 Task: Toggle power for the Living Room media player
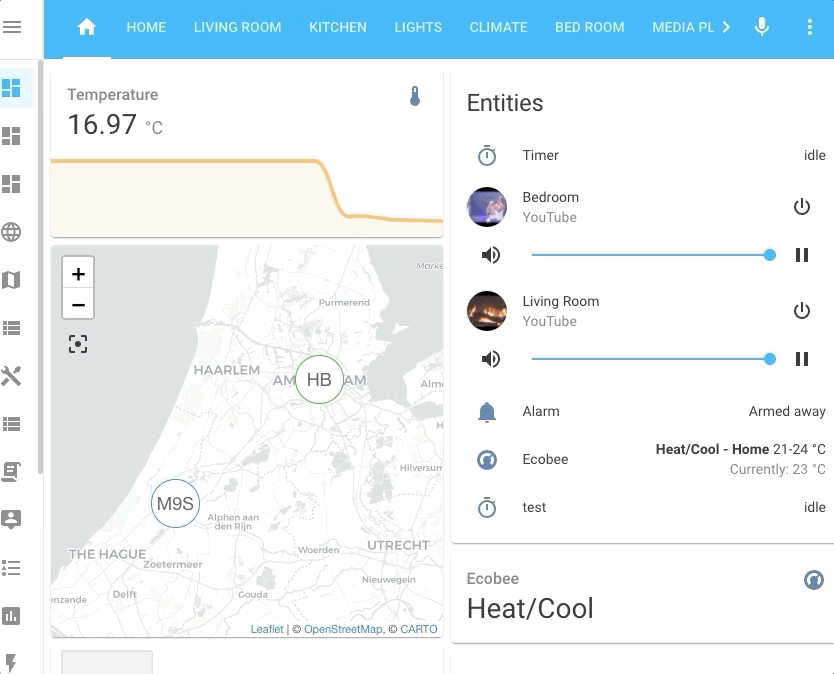(802, 310)
